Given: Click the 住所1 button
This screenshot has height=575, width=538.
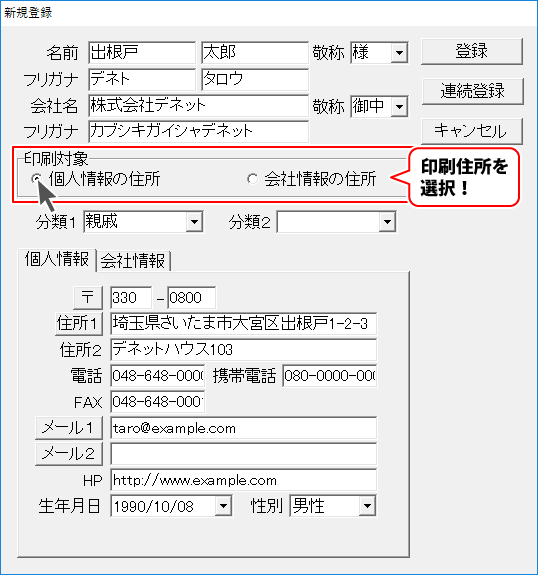Looking at the screenshot, I should [x=79, y=324].
